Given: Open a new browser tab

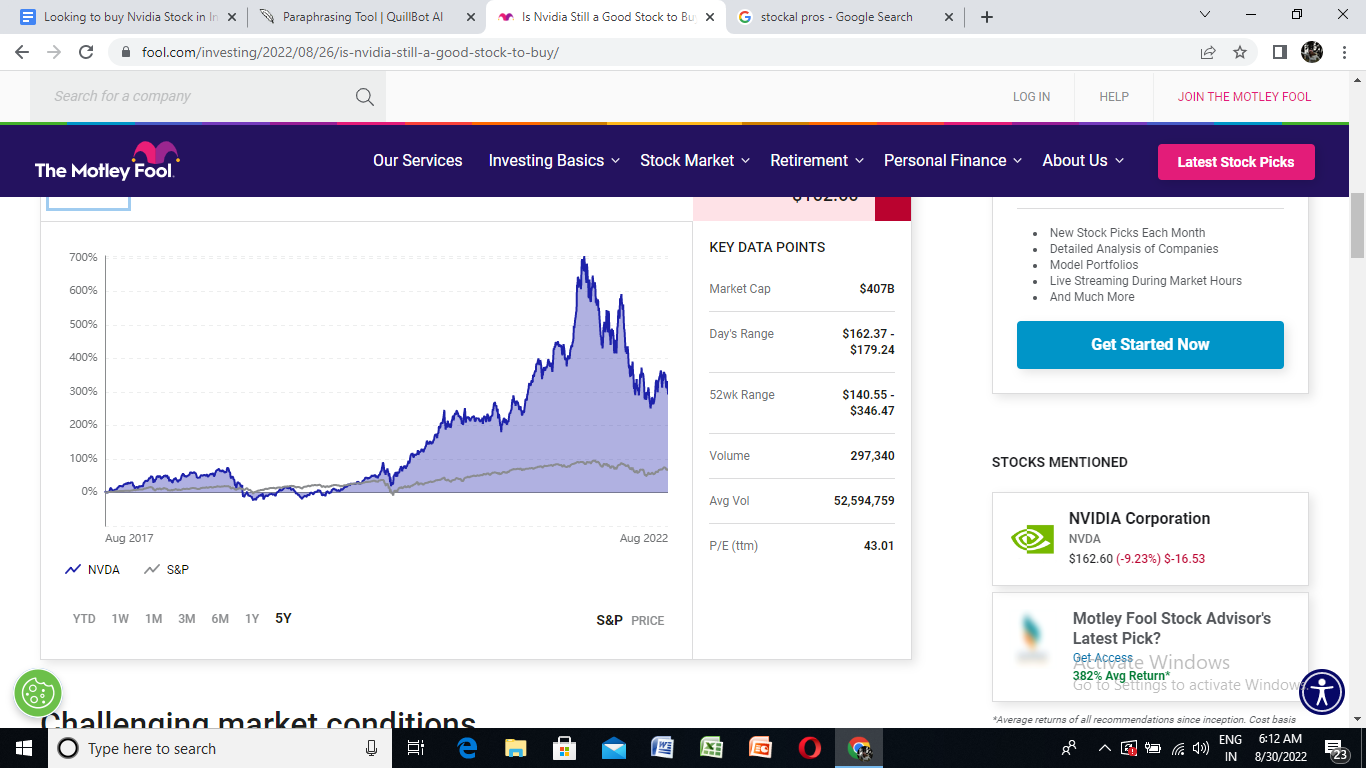Looking at the screenshot, I should pyautogui.click(x=987, y=17).
